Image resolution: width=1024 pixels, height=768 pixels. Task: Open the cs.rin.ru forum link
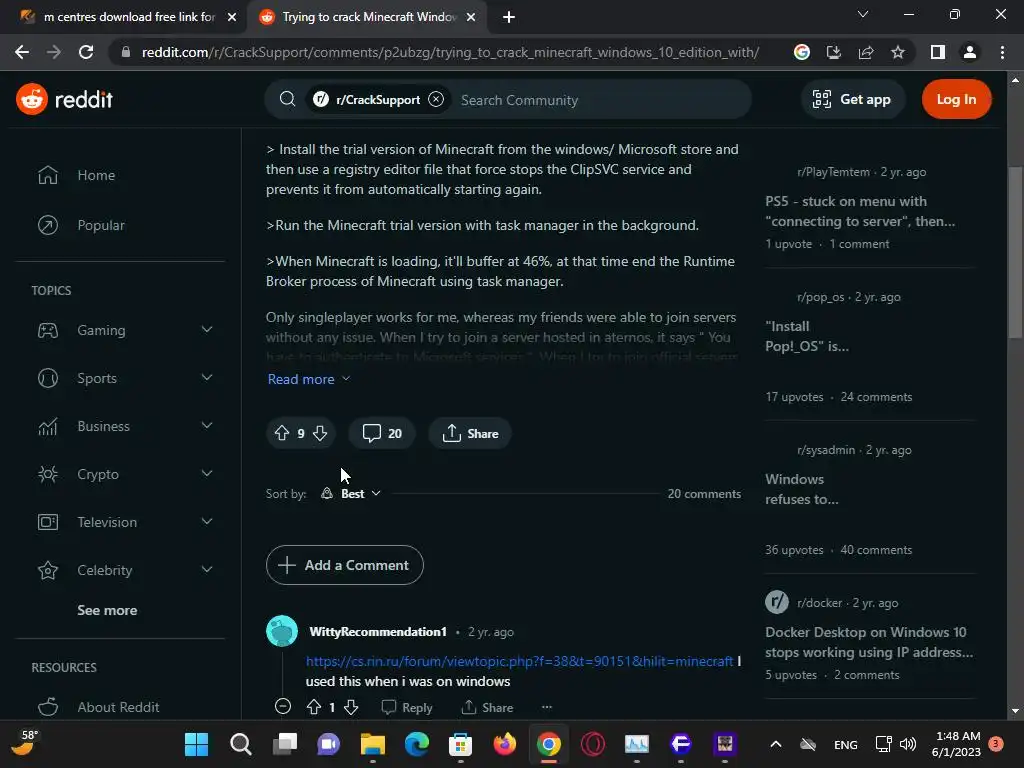click(x=519, y=661)
